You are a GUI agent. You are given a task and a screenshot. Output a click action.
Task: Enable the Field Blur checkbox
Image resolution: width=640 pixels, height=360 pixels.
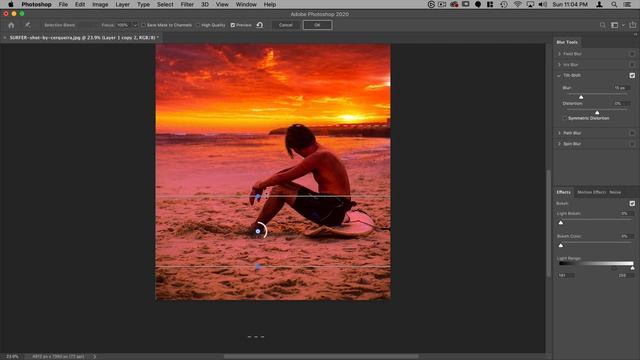pos(632,54)
